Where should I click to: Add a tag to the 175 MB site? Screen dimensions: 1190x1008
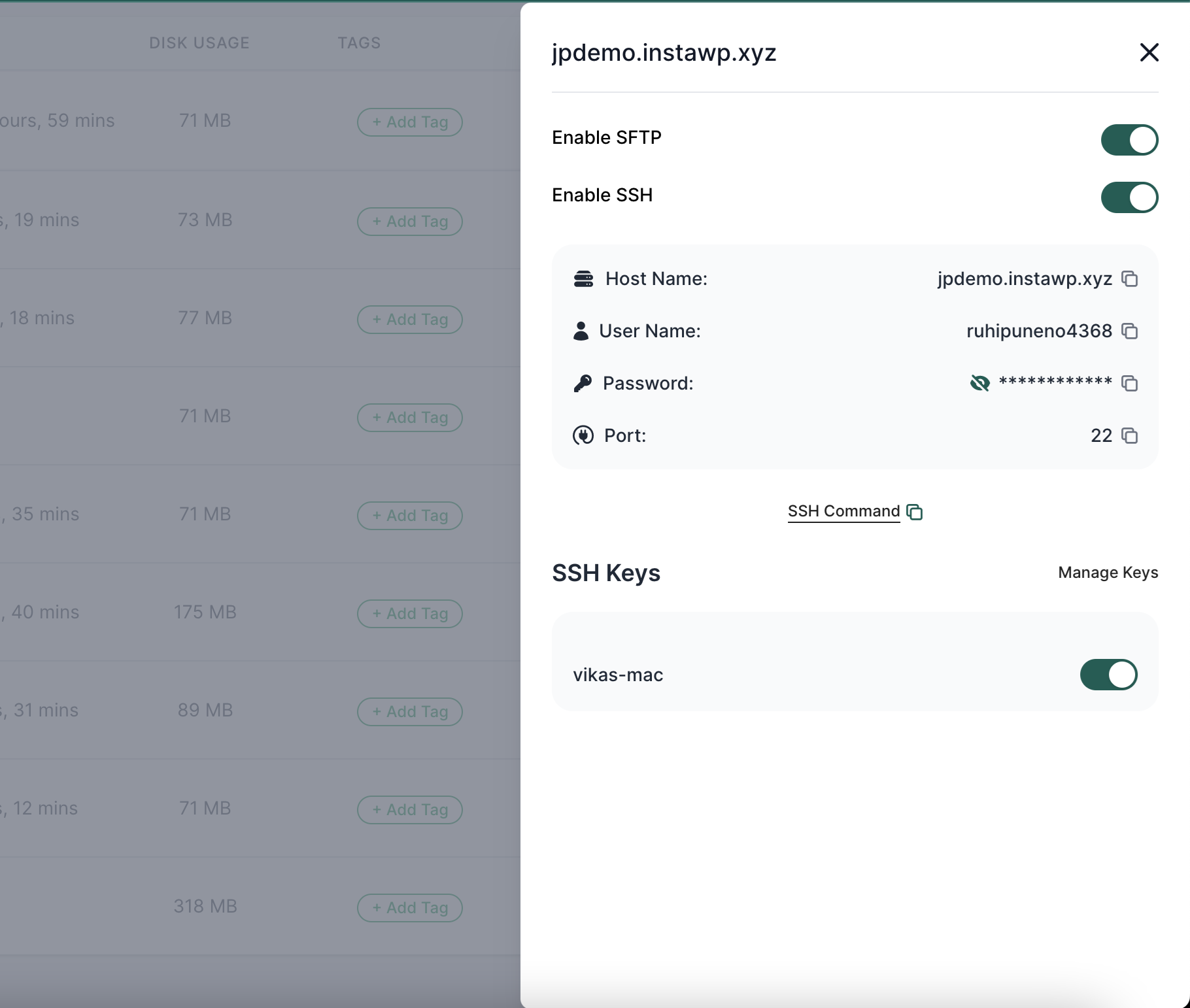(410, 614)
